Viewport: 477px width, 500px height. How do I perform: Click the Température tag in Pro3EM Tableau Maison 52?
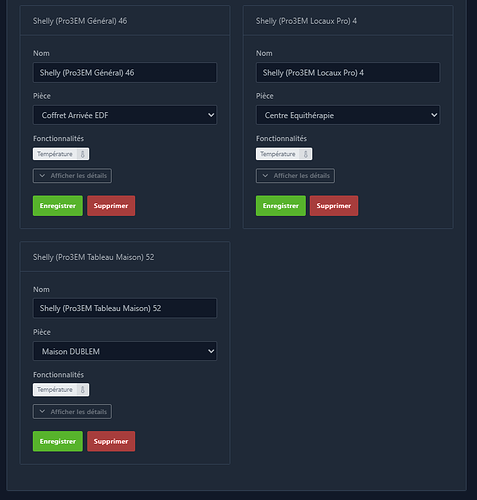click(61, 390)
